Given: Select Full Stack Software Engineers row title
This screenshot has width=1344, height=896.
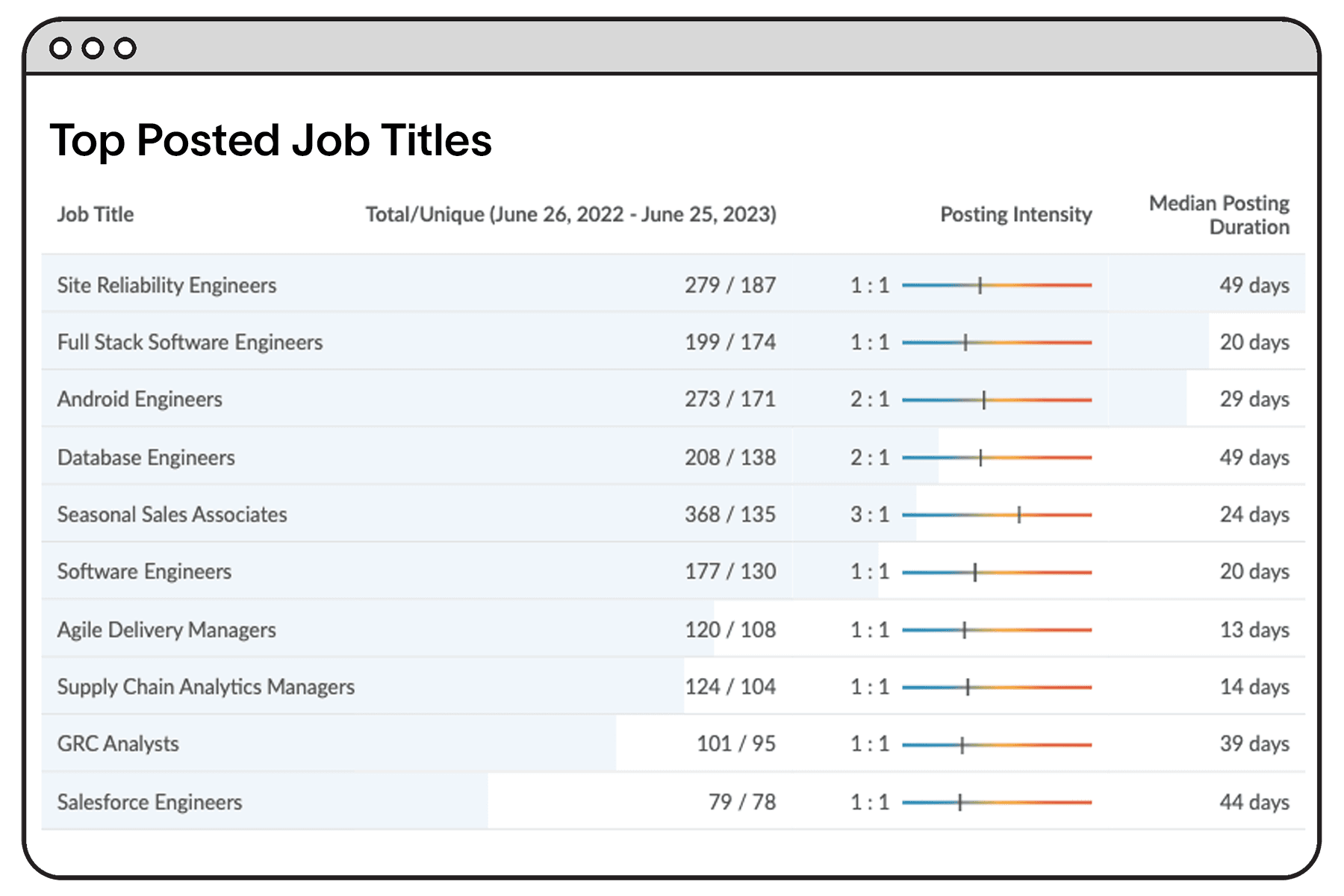Looking at the screenshot, I should tap(190, 342).
